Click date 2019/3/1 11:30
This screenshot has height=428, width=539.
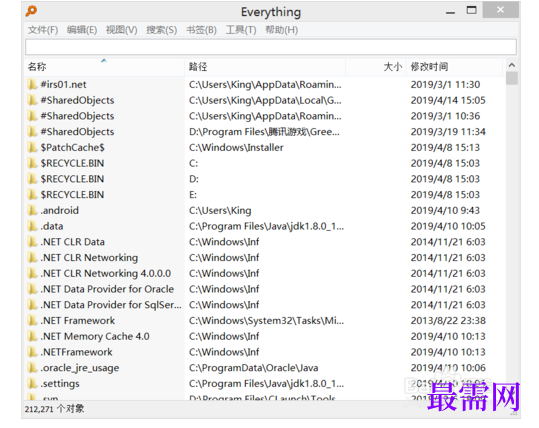(445, 85)
